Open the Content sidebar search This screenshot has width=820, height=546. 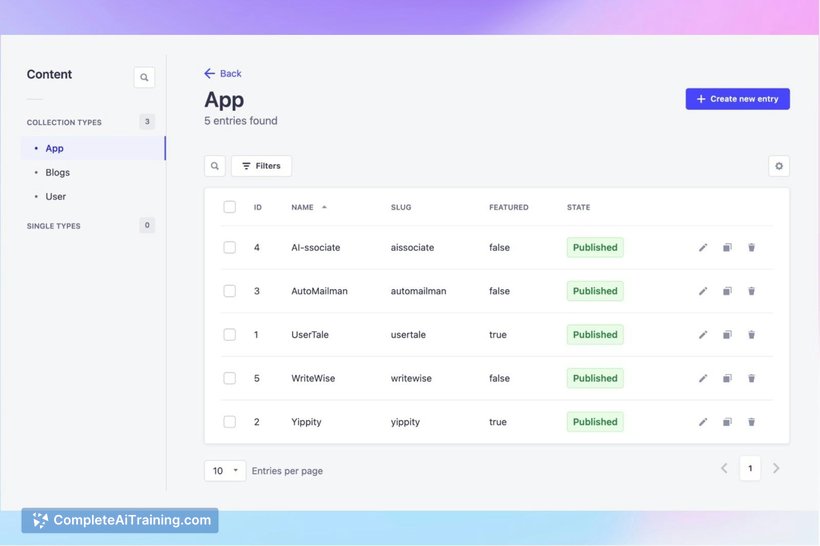pyautogui.click(x=144, y=77)
